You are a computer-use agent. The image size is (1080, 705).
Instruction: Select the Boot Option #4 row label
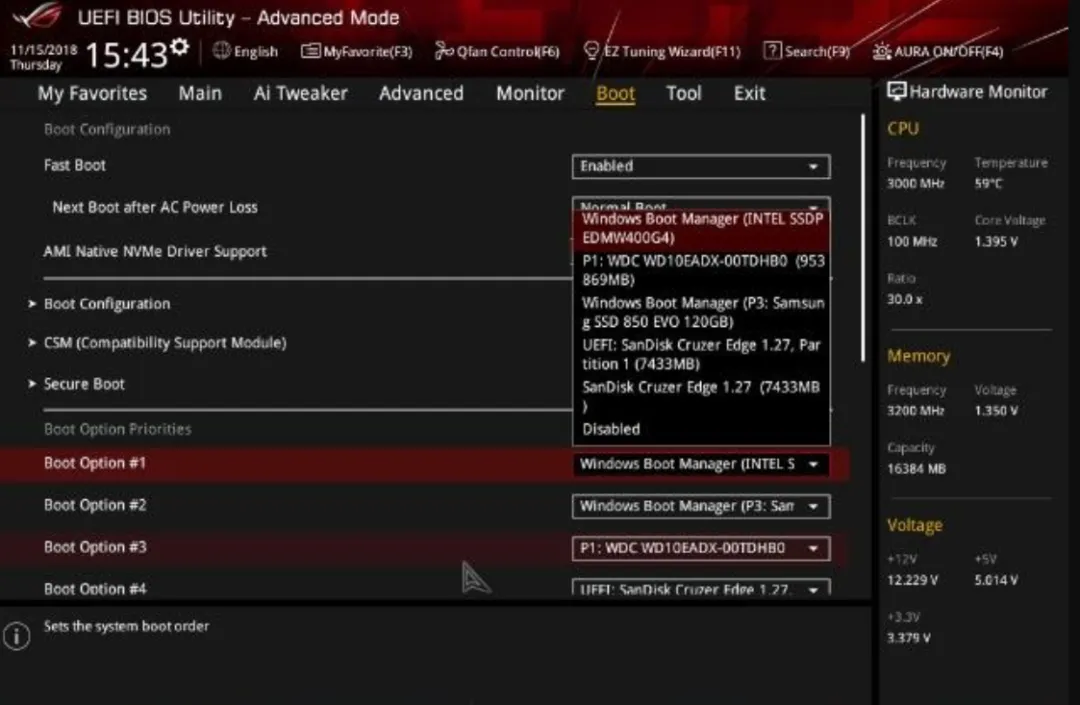click(x=95, y=589)
